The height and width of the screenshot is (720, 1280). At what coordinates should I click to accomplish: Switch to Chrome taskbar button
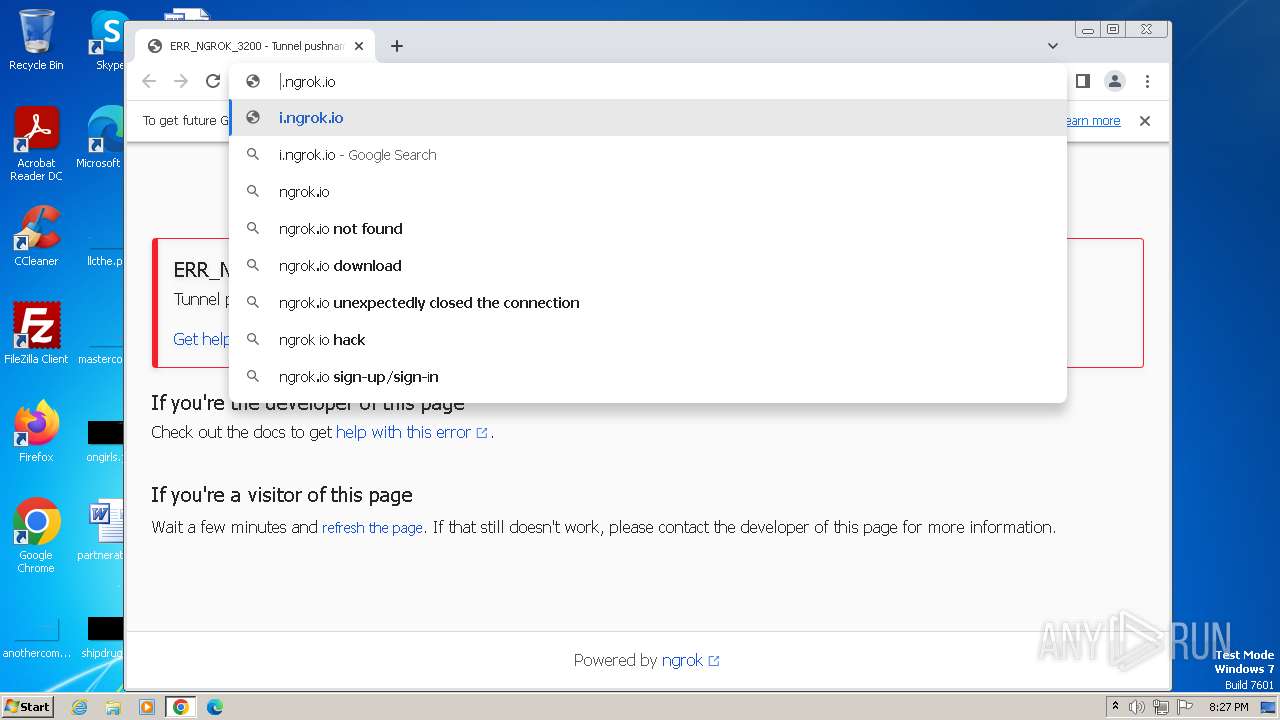pyautogui.click(x=180, y=707)
